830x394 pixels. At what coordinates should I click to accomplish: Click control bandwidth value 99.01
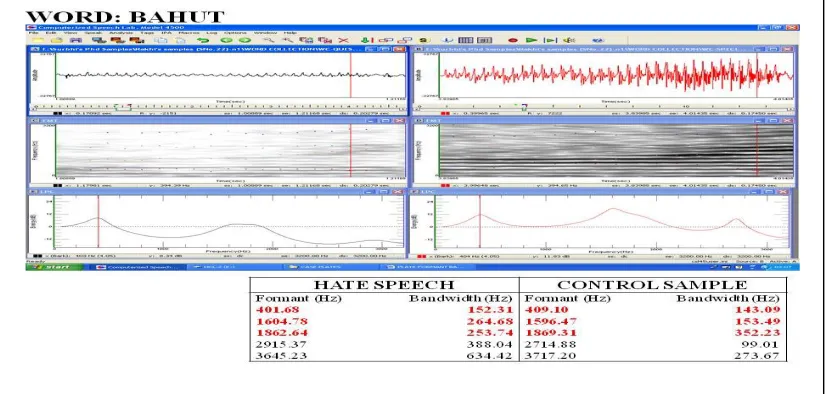pos(762,344)
